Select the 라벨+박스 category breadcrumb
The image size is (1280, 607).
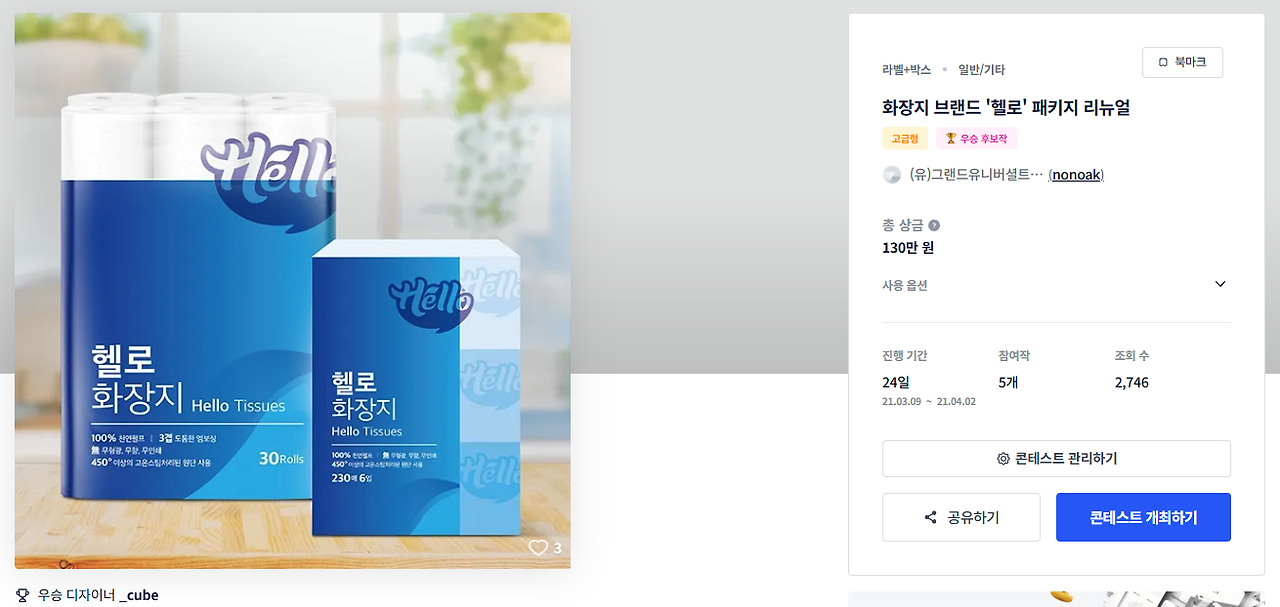pos(906,70)
